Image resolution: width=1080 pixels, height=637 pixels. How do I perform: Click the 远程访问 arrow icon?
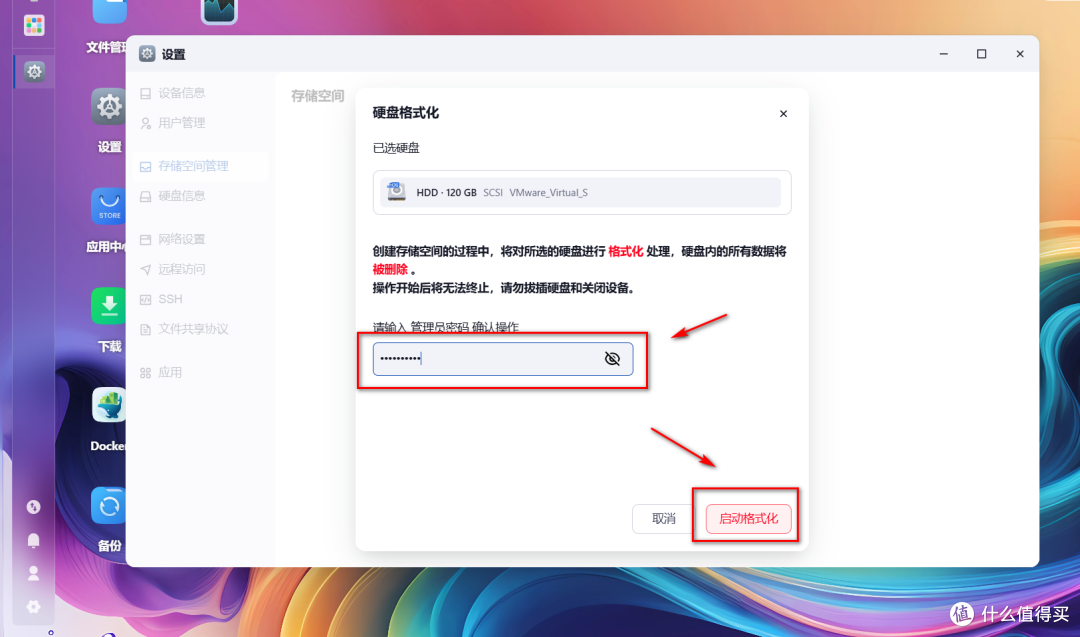click(x=145, y=269)
